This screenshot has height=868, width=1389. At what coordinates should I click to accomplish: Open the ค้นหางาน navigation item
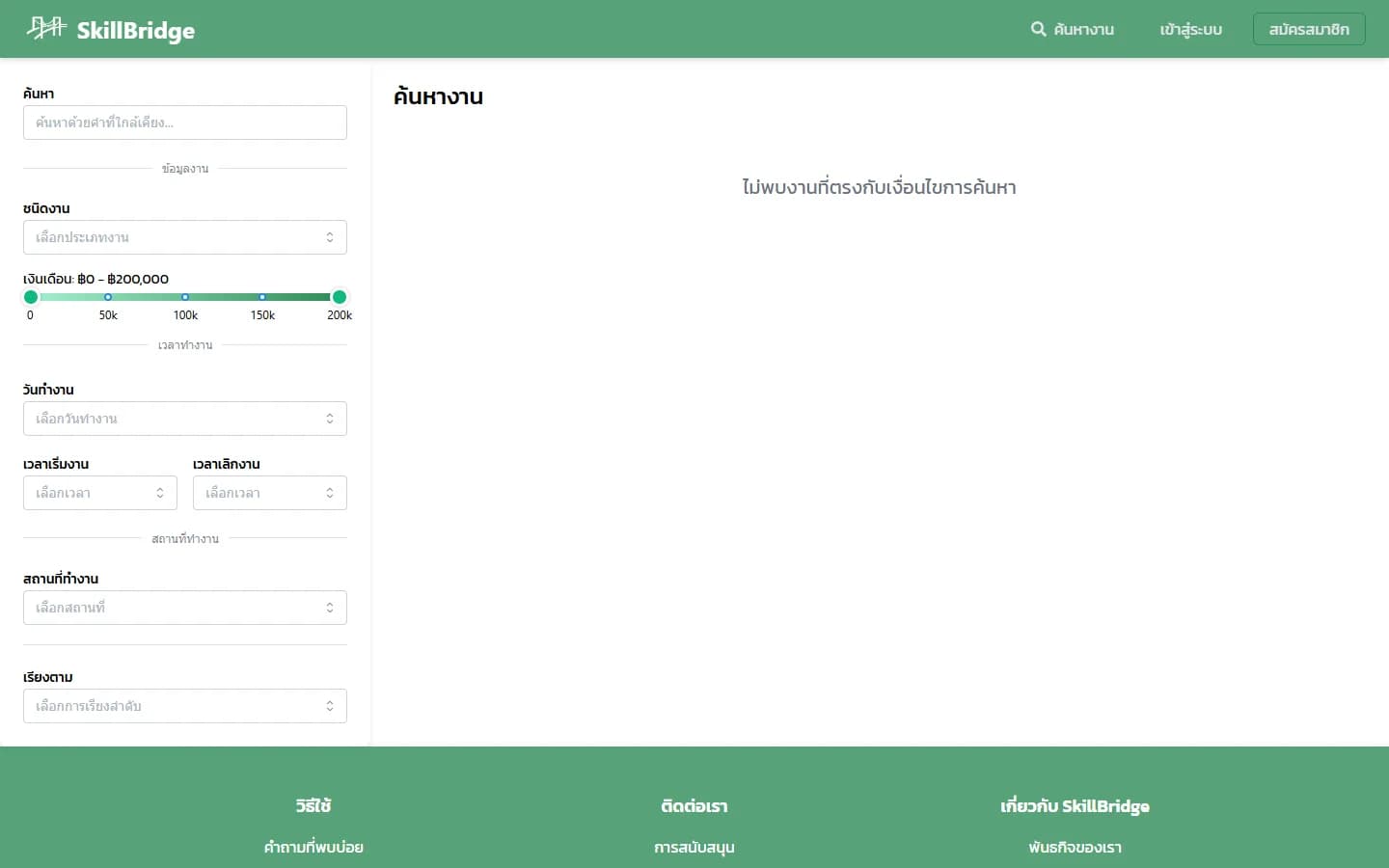point(1072,29)
